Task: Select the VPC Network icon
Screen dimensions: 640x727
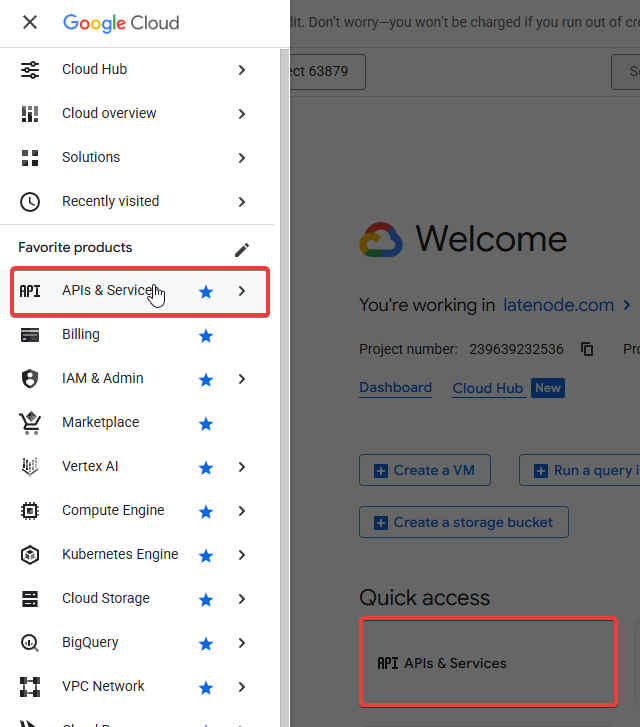Action: click(30, 687)
